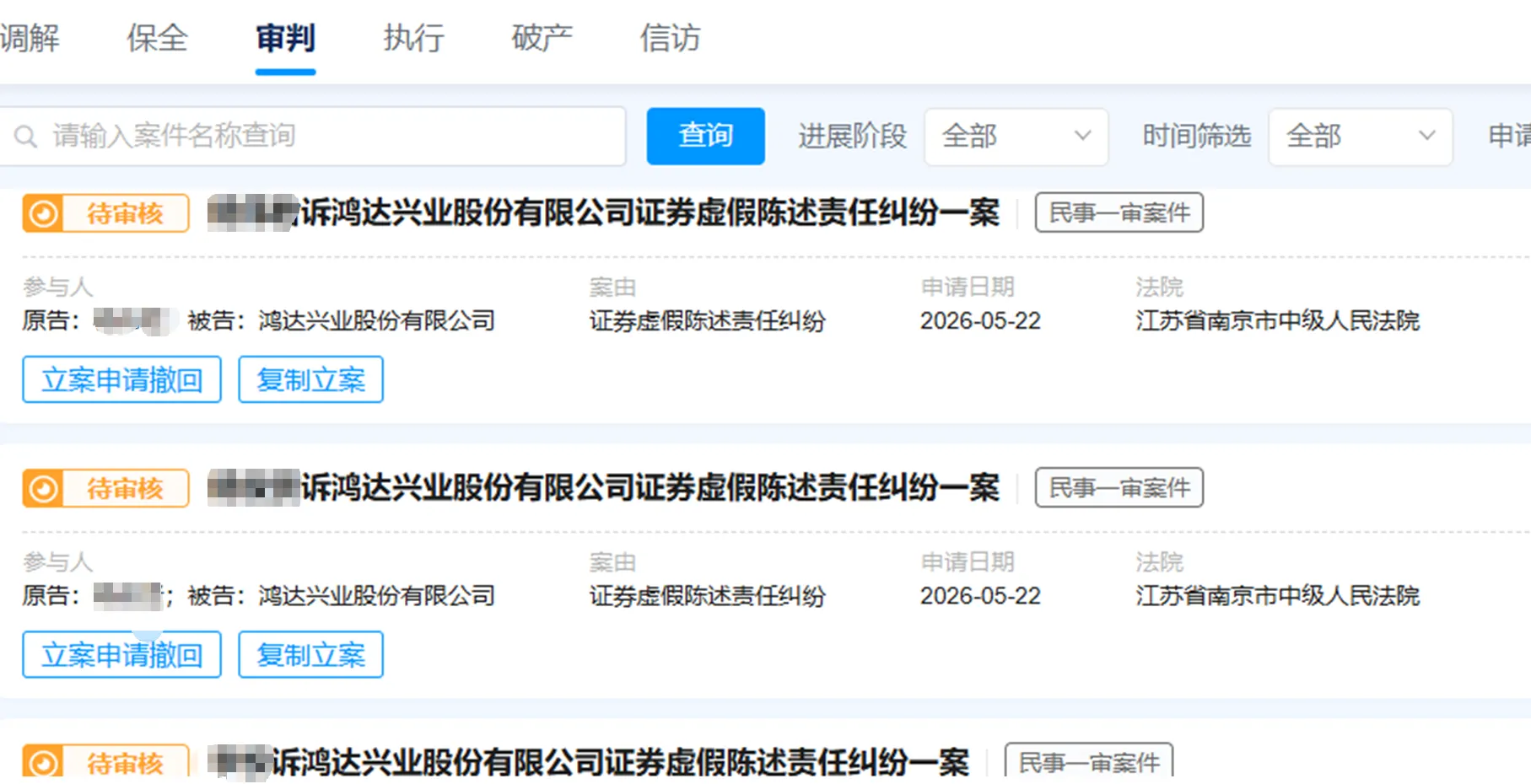Click second case's 江苏省南京市中级人民法院 text
This screenshot has width=1531, height=784.
pyautogui.click(x=1277, y=596)
